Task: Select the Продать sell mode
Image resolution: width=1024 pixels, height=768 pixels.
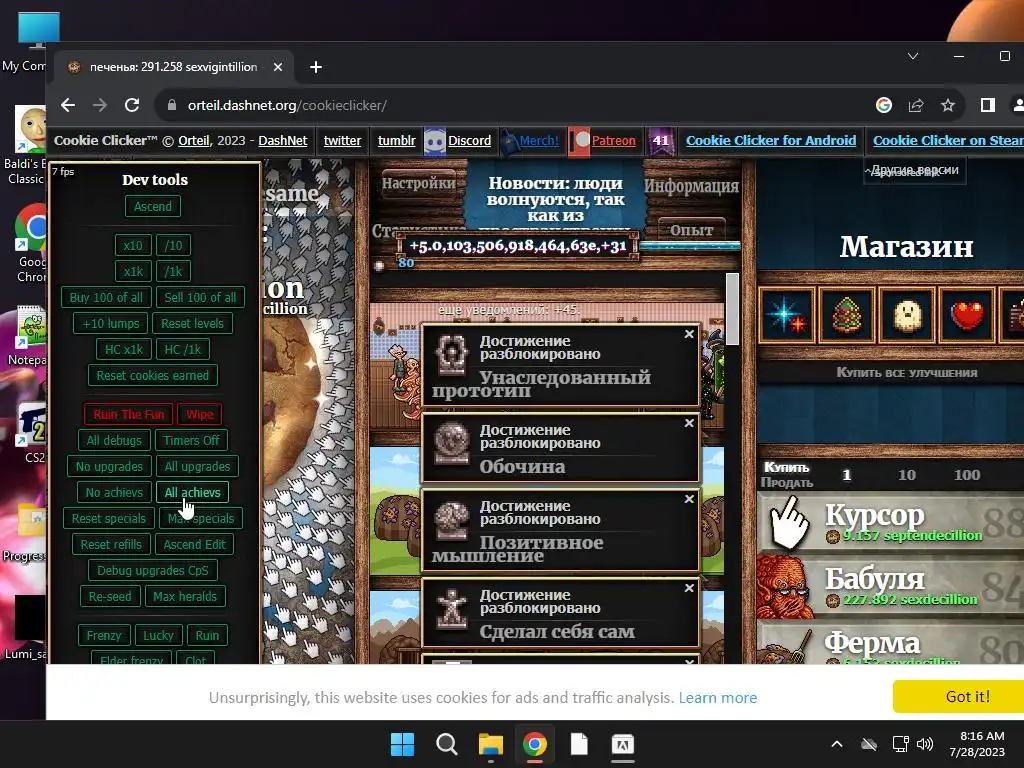Action: point(786,483)
